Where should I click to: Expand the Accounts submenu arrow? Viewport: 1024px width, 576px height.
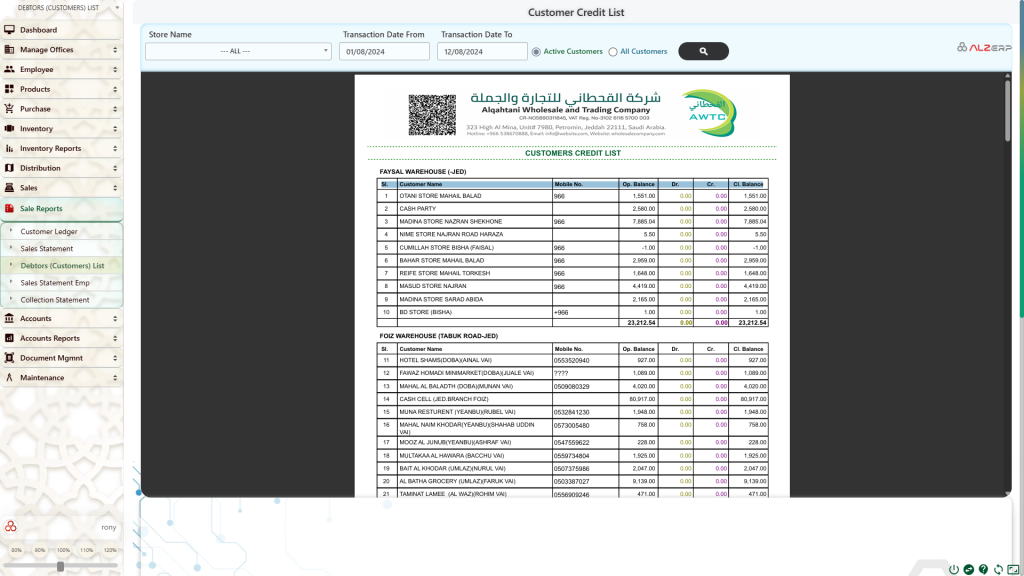[115, 318]
